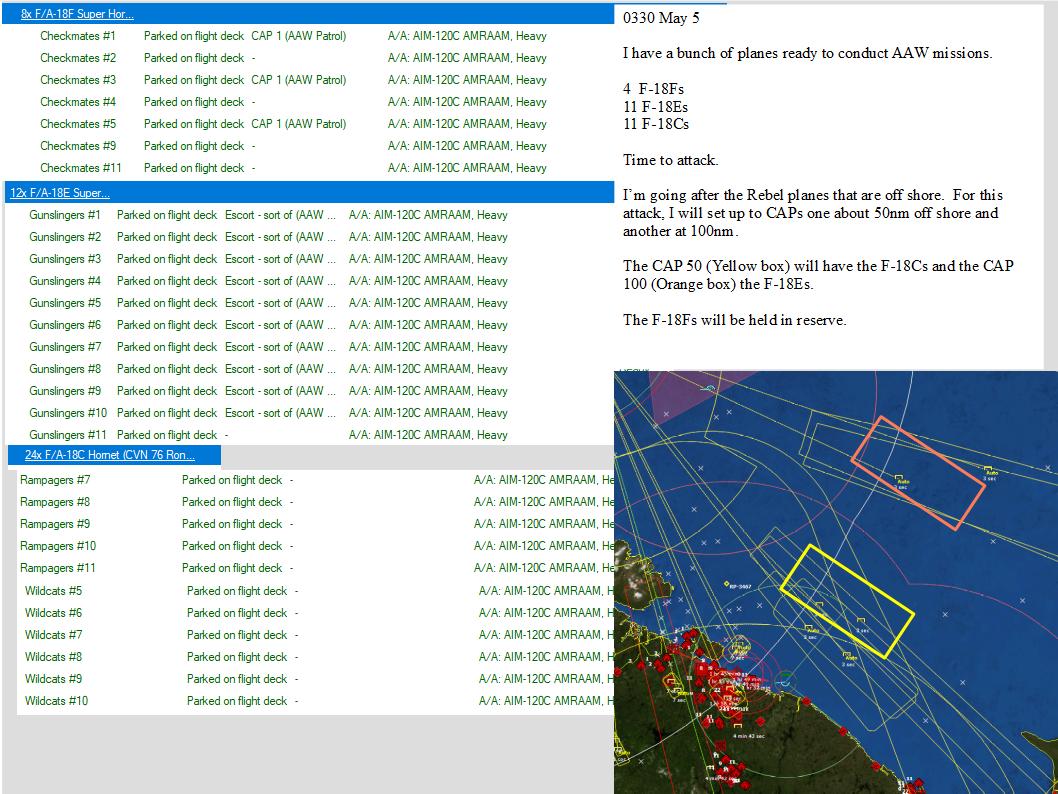Viewport: 1058px width, 794px height.
Task: Click the Escort mission cell of Gunslingers #6
Action: point(280,325)
